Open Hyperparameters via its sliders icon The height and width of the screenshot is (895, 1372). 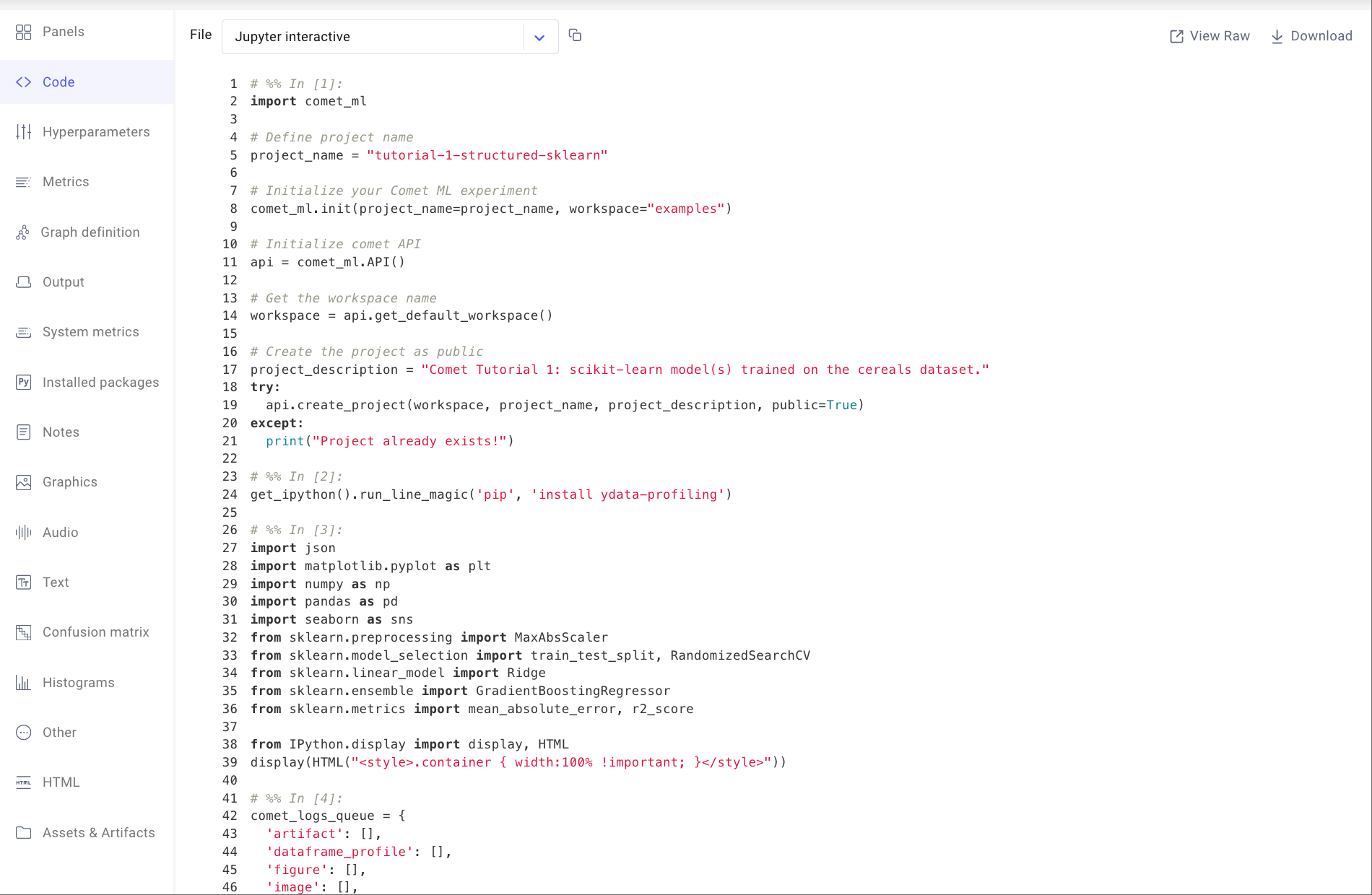[23, 131]
